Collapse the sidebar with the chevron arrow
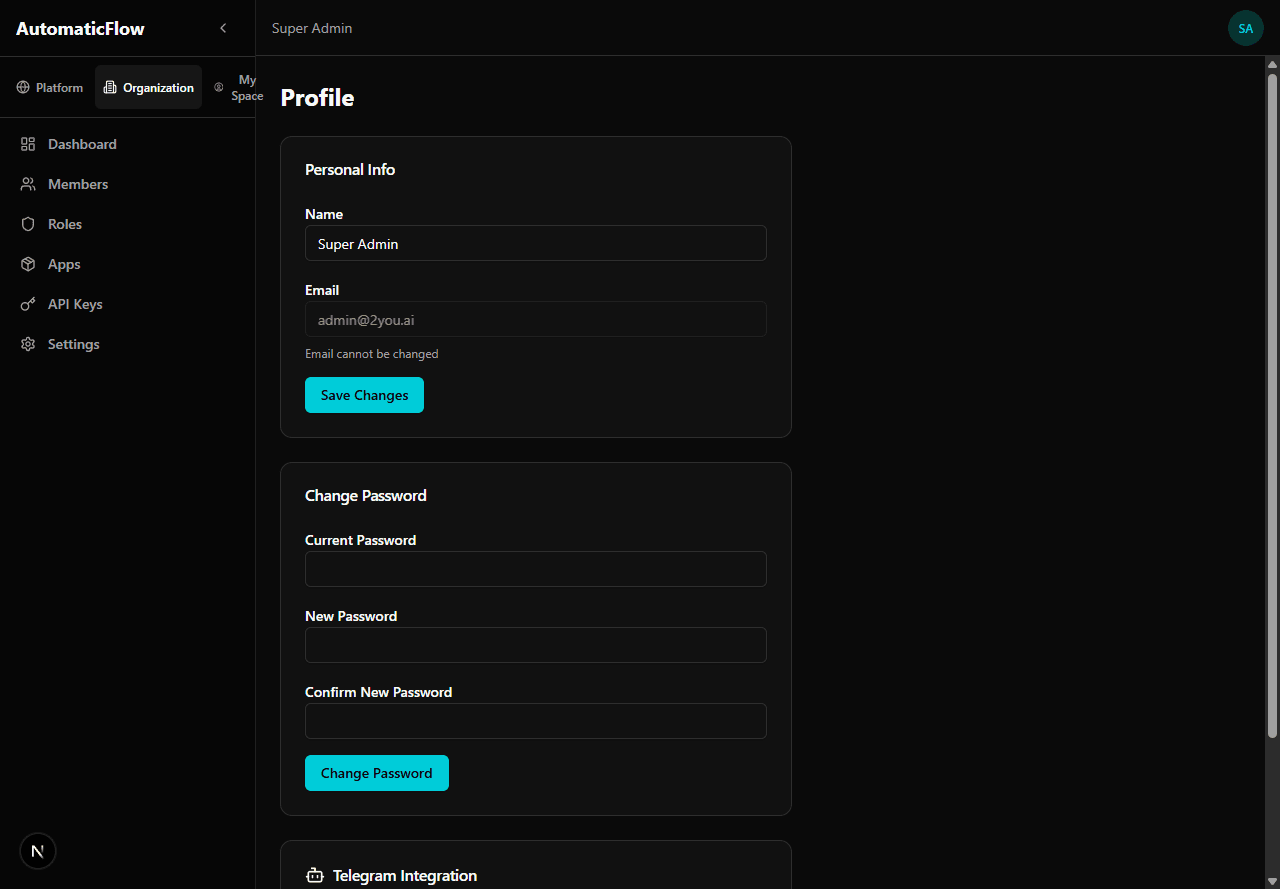The width and height of the screenshot is (1280, 889). click(x=223, y=28)
